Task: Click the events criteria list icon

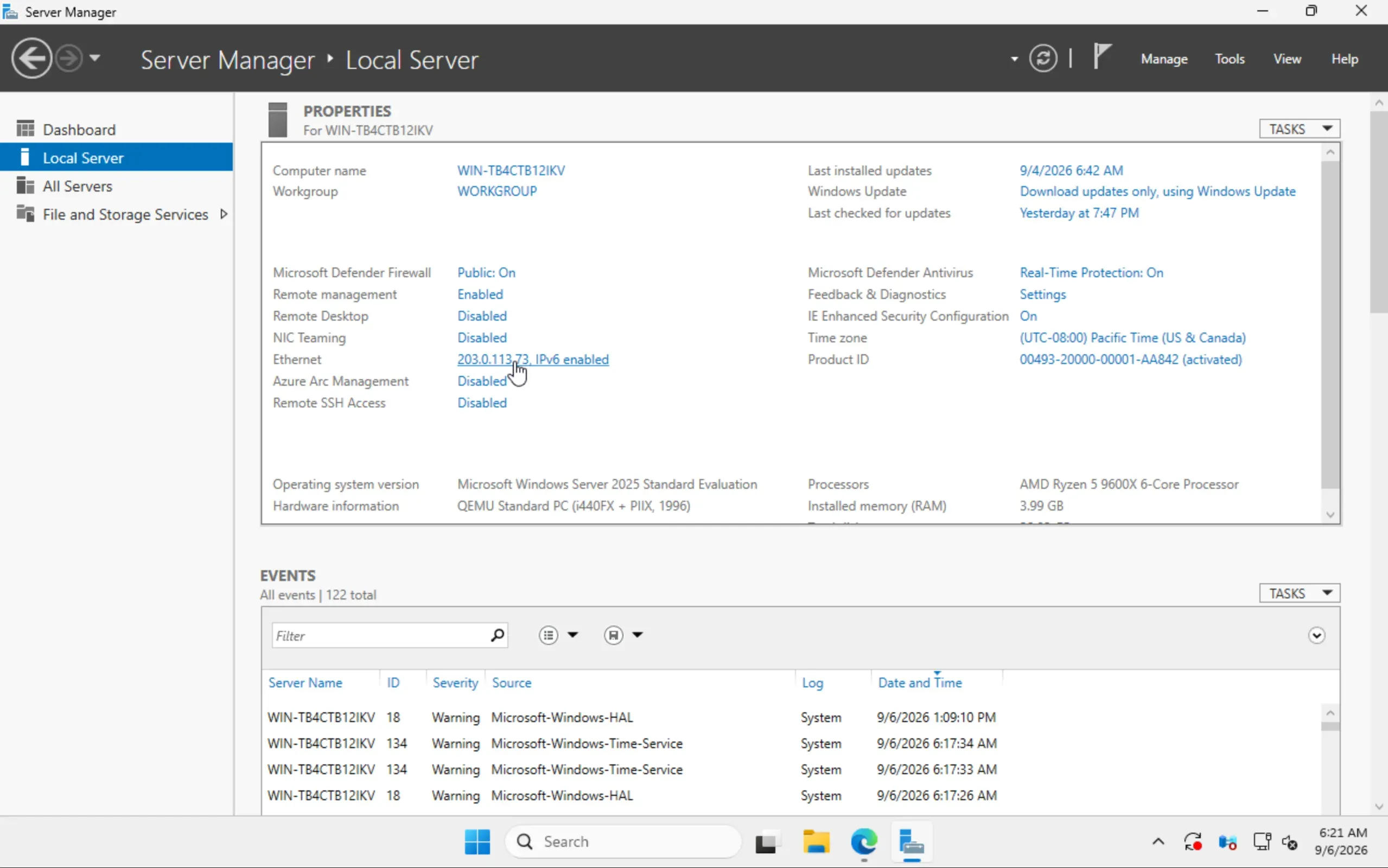Action: point(548,635)
